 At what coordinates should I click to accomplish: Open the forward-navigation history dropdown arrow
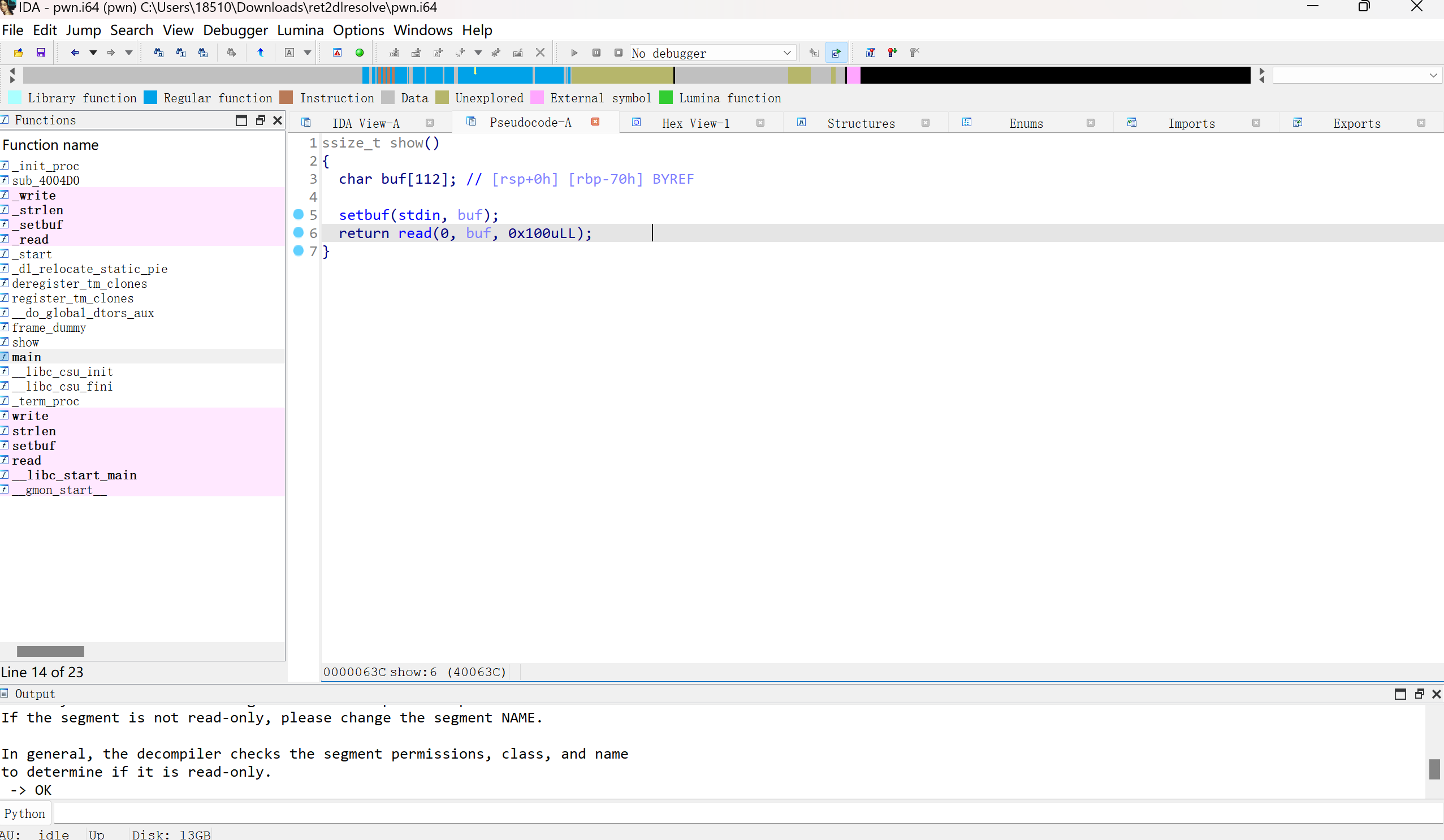click(x=129, y=53)
